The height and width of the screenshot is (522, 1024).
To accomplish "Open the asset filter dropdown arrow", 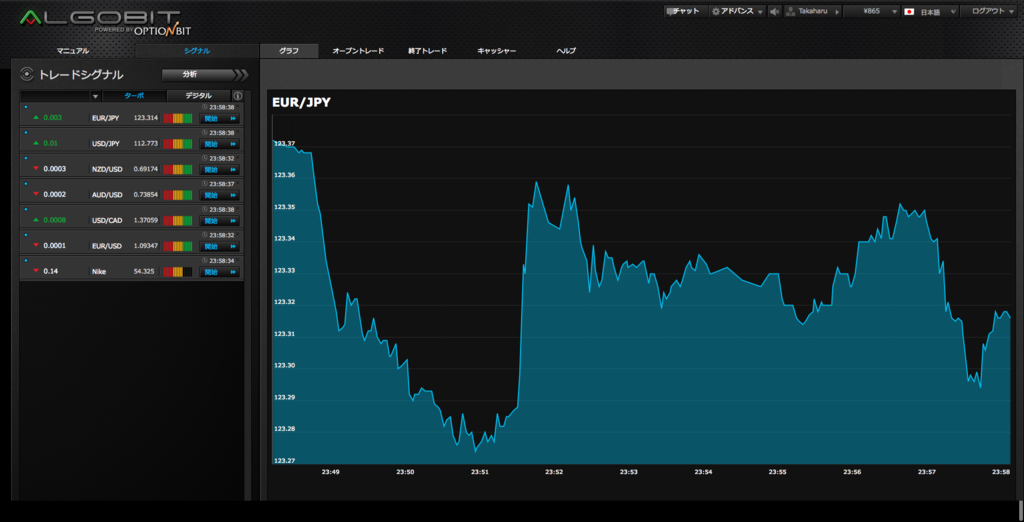I will [95, 96].
